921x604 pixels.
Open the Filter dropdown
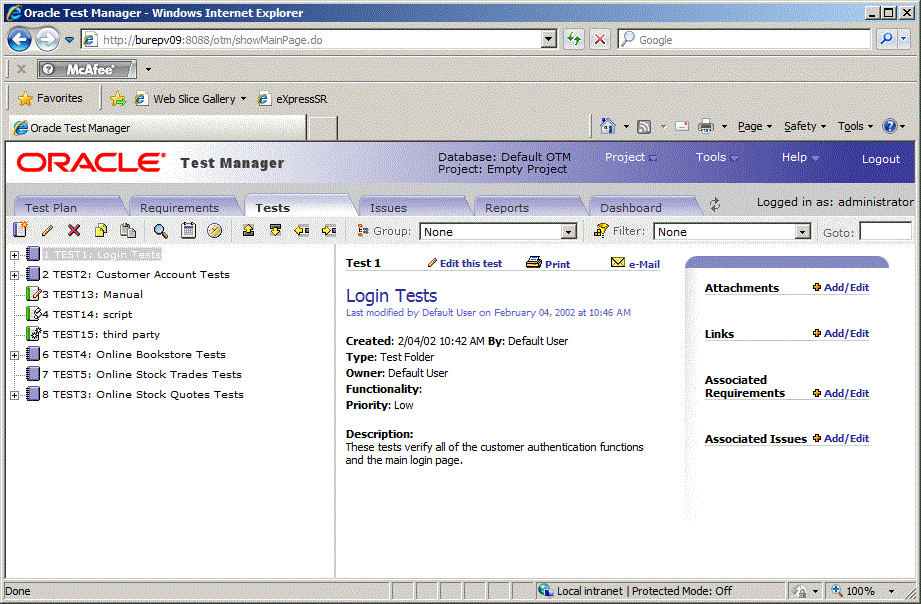tap(802, 231)
